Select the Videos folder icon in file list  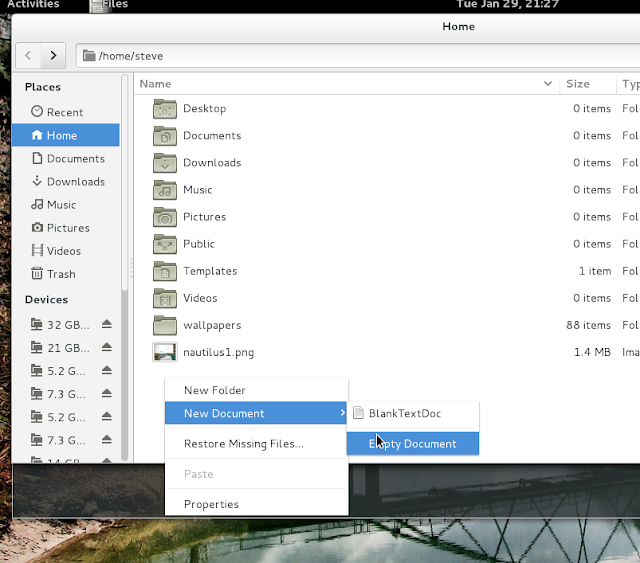[165, 298]
